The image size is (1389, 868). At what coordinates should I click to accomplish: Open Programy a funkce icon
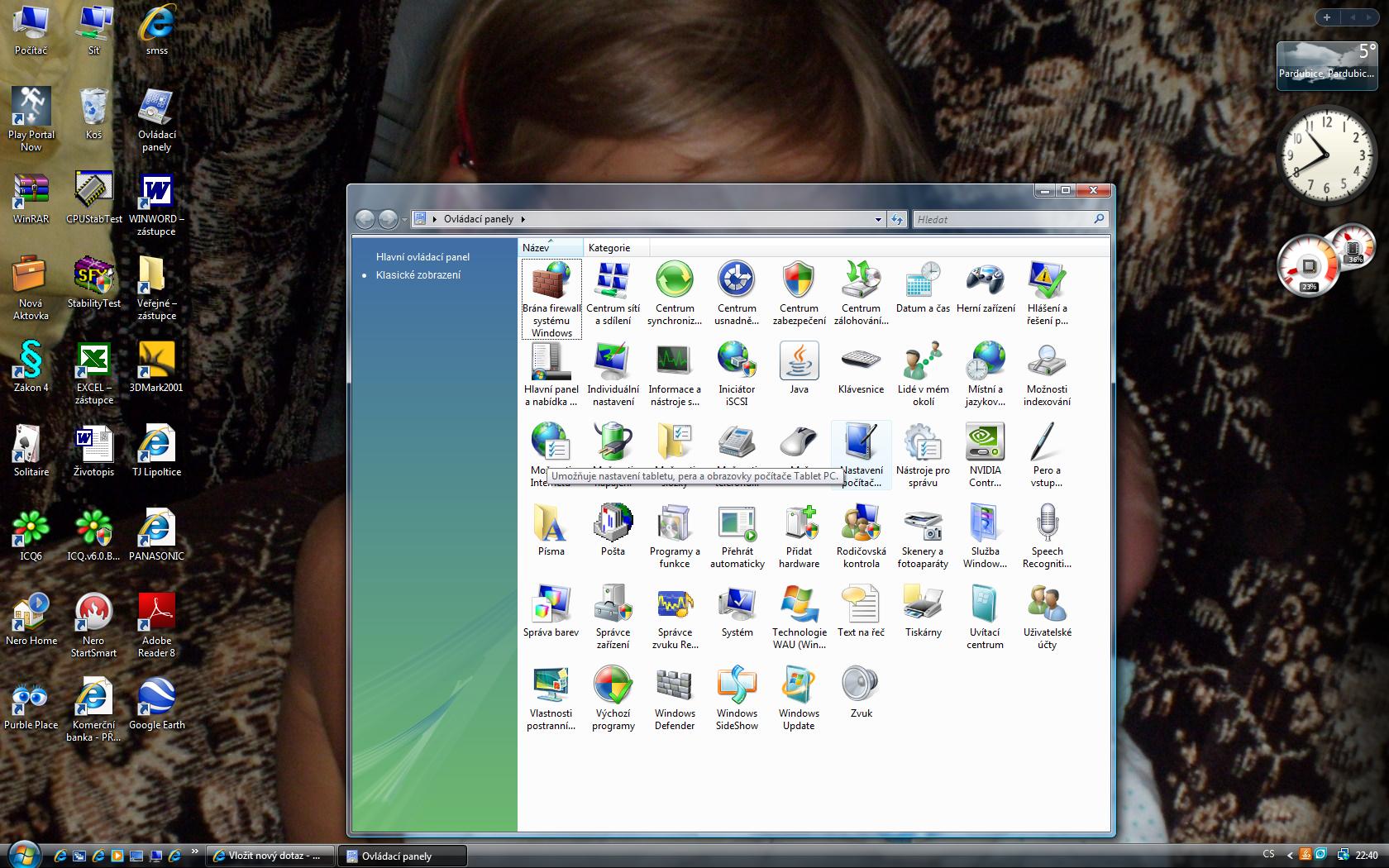[675, 524]
